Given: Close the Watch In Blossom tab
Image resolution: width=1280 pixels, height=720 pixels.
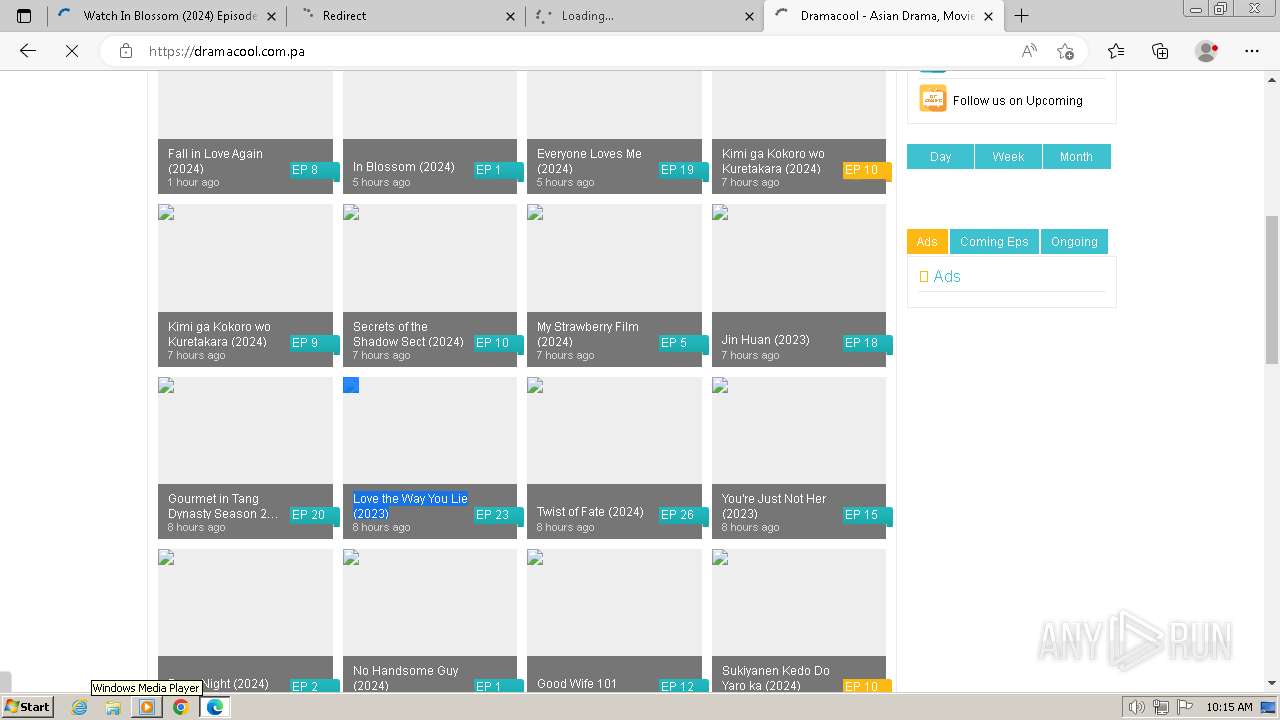Looking at the screenshot, I should click(x=272, y=16).
